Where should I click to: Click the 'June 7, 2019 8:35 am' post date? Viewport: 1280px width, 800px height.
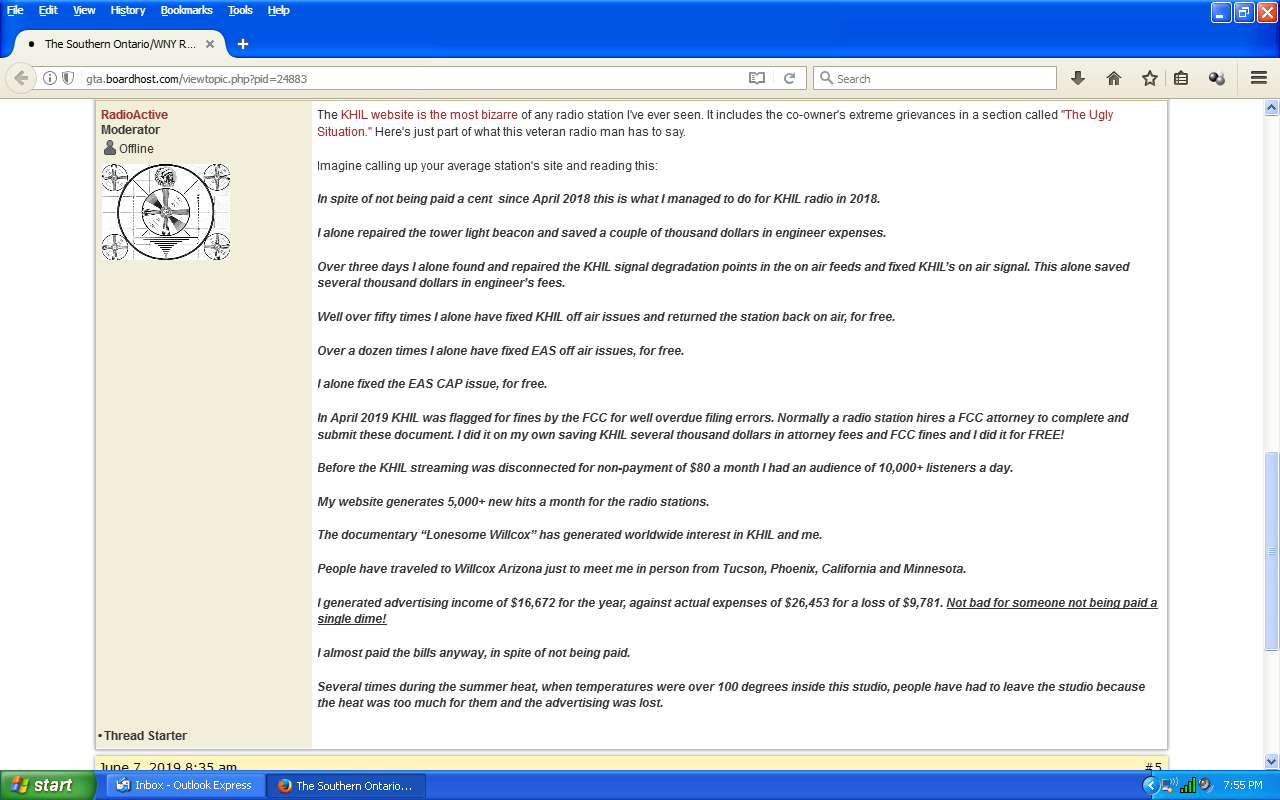[168, 768]
